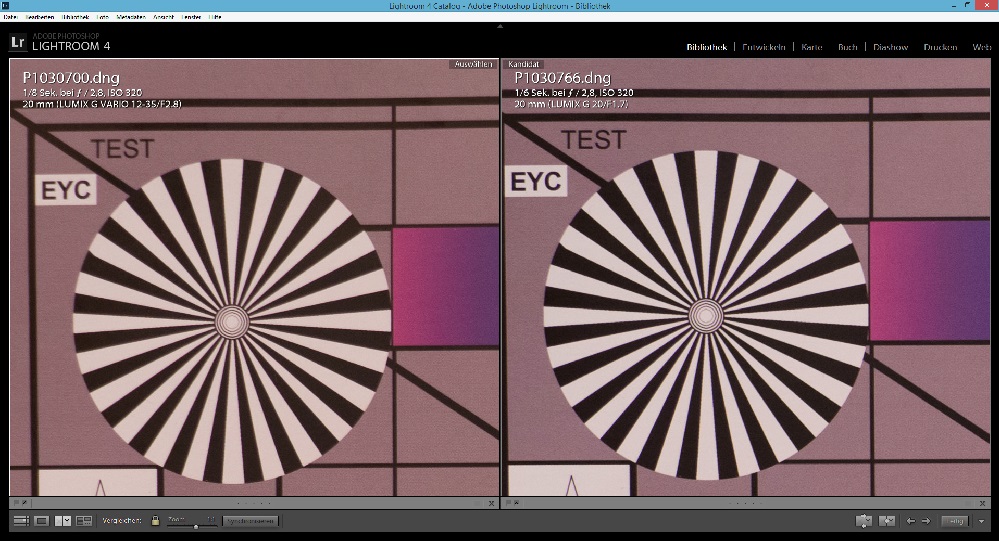Toggle flag under right Kandidat image
The width and height of the screenshot is (999, 541).
pyautogui.click(x=509, y=504)
